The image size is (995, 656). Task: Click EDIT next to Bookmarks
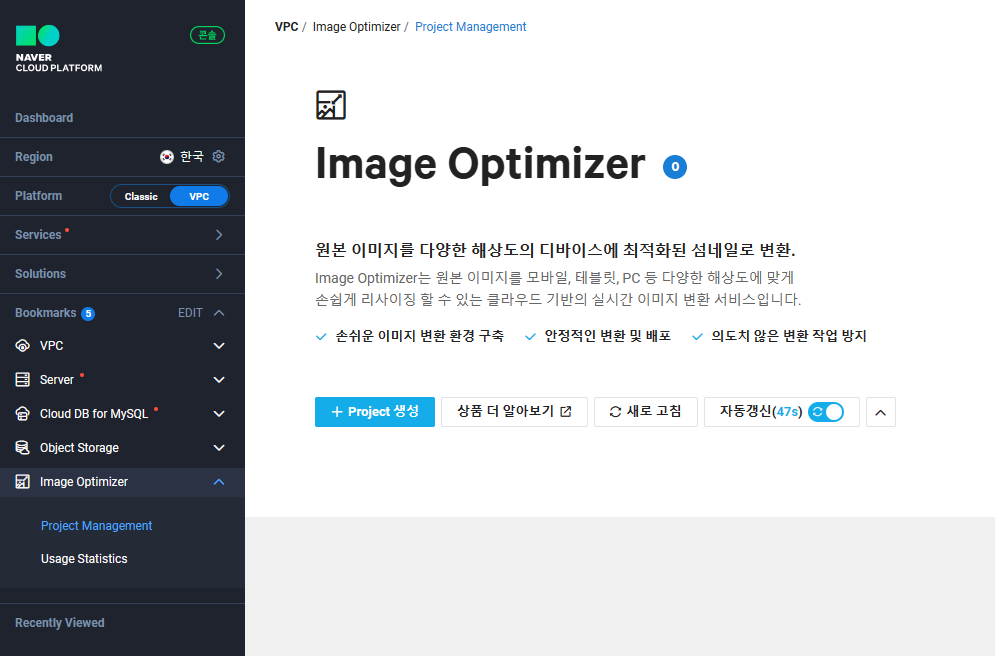(190, 313)
